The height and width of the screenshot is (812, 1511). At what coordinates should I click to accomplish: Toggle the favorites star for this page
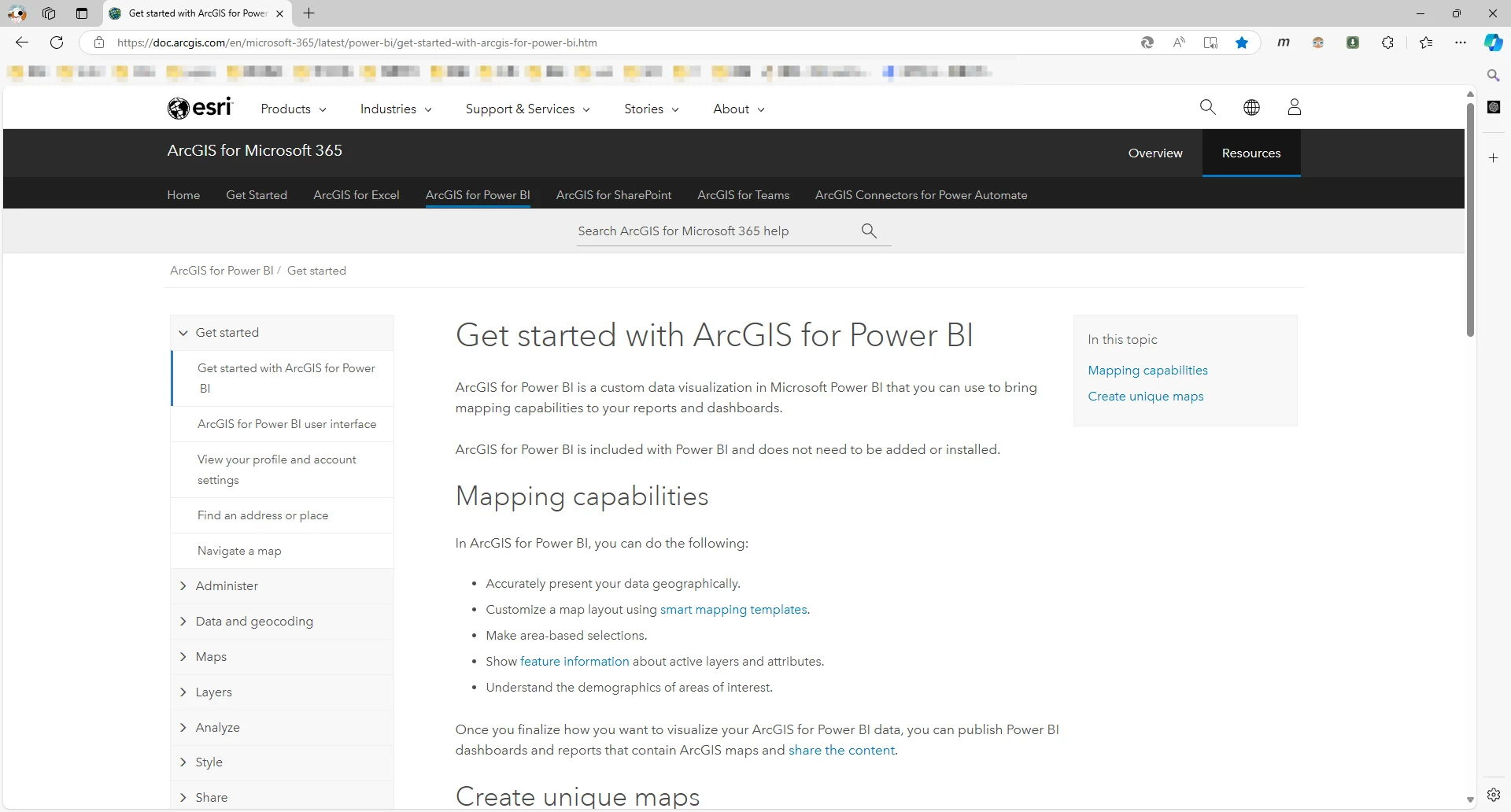click(x=1243, y=42)
